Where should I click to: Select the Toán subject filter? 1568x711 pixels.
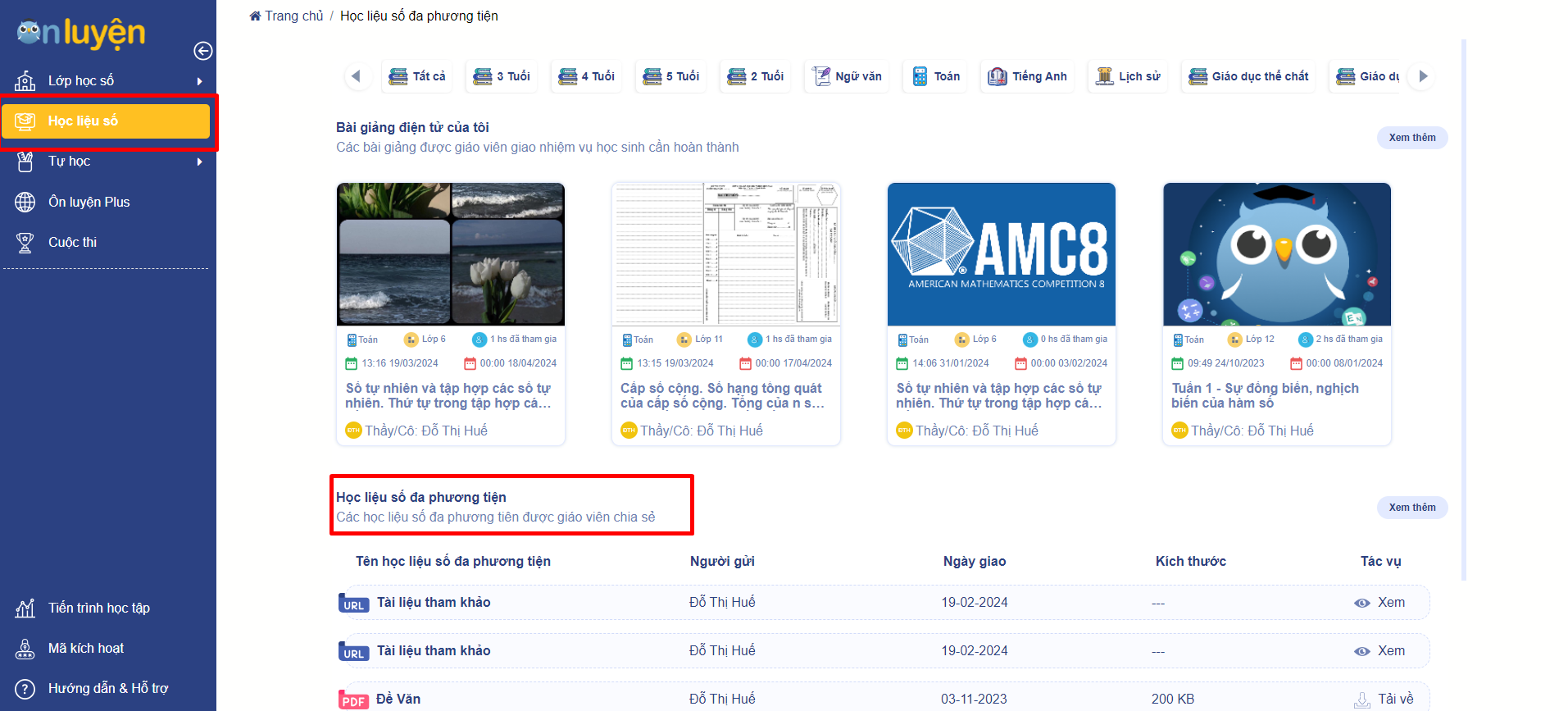pos(936,76)
